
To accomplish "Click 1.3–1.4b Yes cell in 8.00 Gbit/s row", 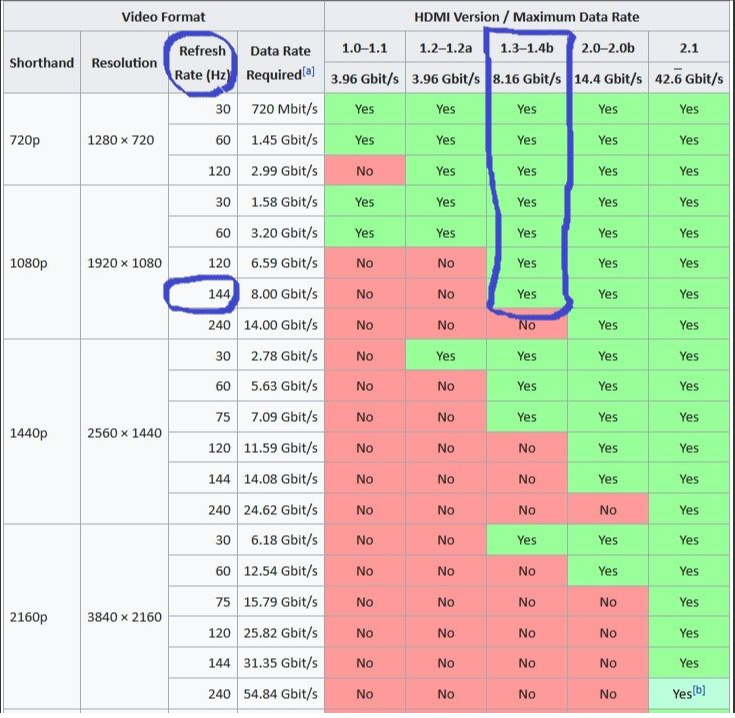I will pos(527,294).
